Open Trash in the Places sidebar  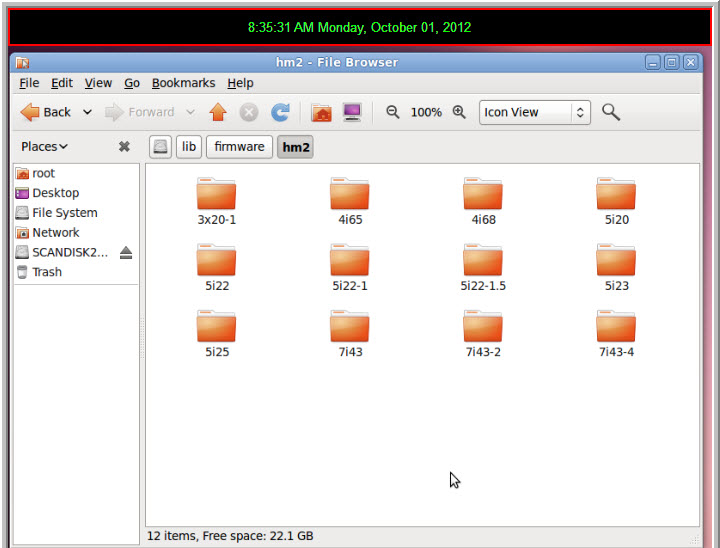pyautogui.click(x=76, y=272)
